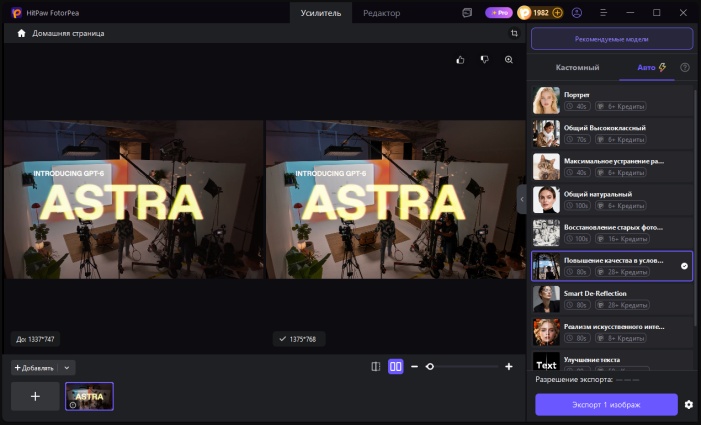Click the Добавлять button

pyautogui.click(x=34, y=368)
